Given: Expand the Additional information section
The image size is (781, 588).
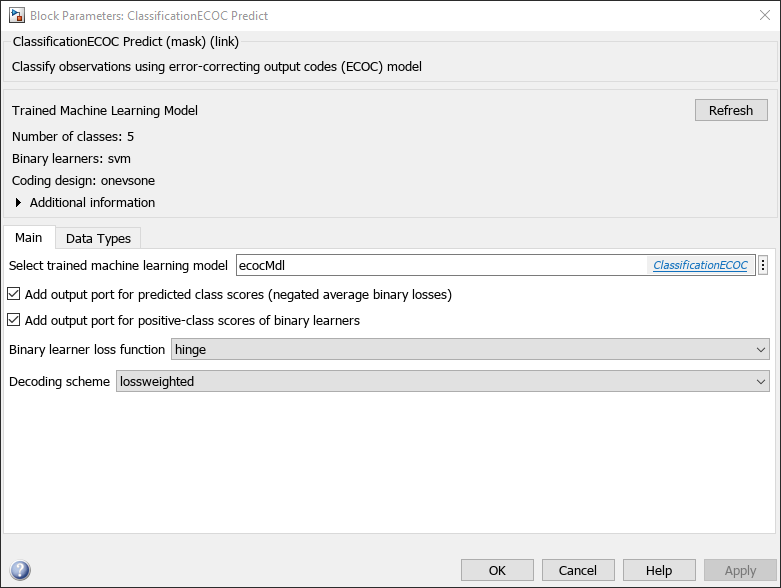Looking at the screenshot, I should (19, 203).
